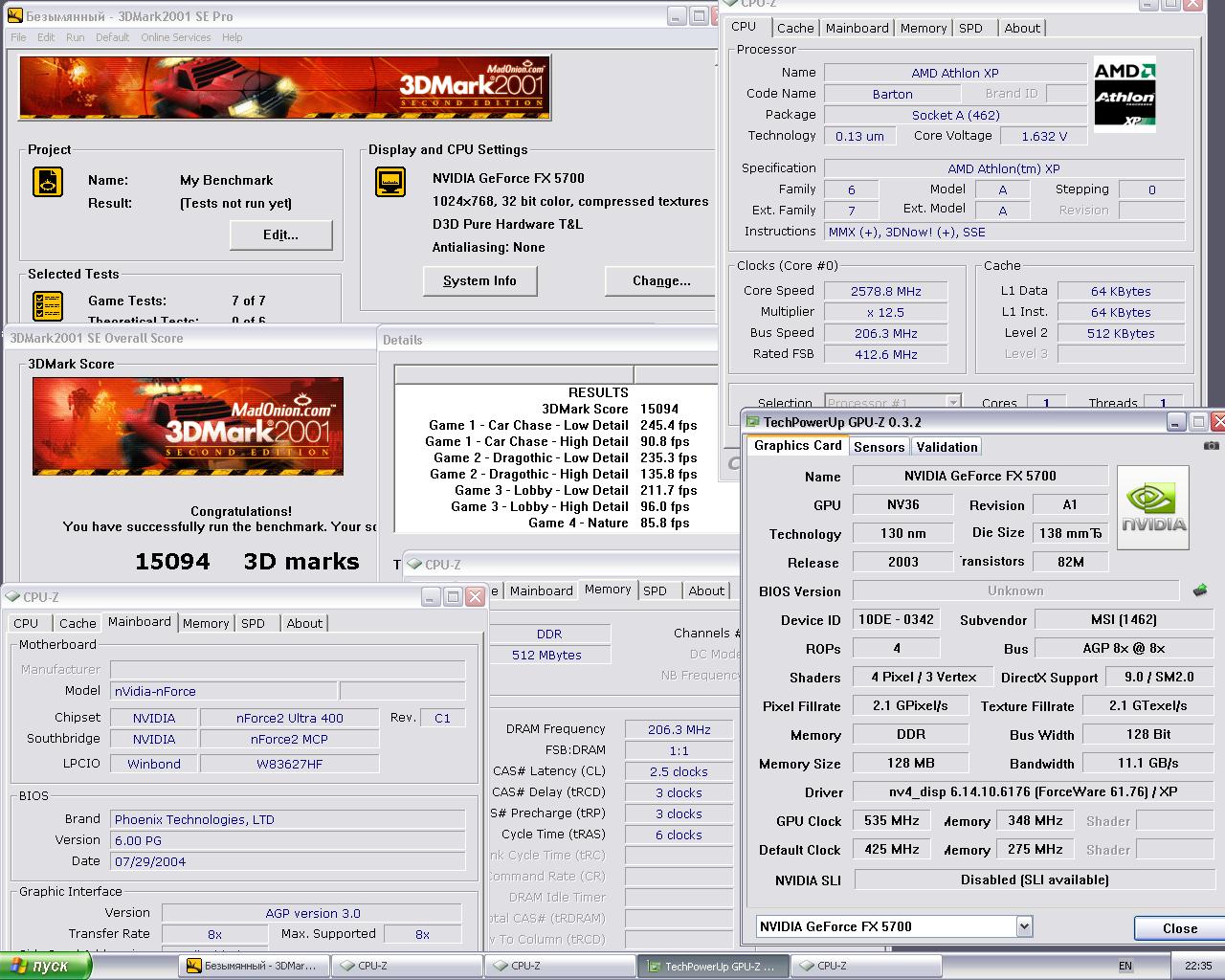Switch to the Validation tab in GPU-Z
The height and width of the screenshot is (980, 1225).
[x=947, y=447]
